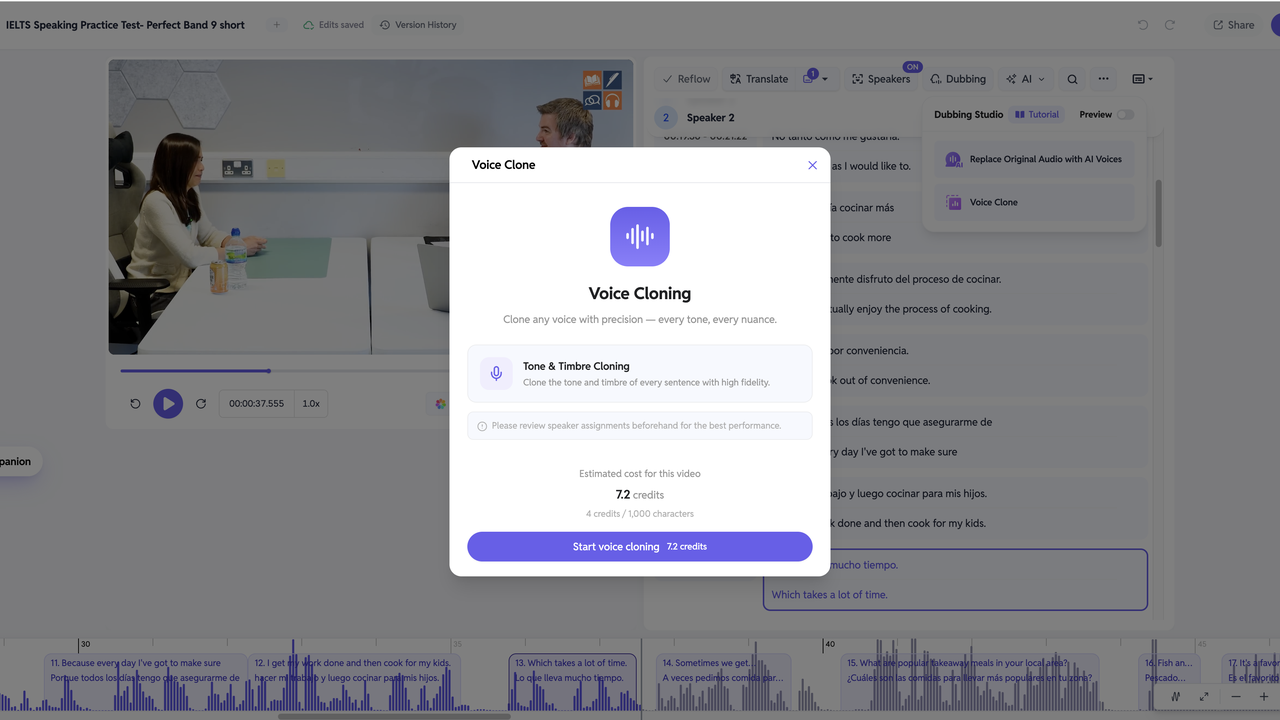Click the Speaker 2 avatar badge
This screenshot has width=1280, height=720.
(x=666, y=117)
